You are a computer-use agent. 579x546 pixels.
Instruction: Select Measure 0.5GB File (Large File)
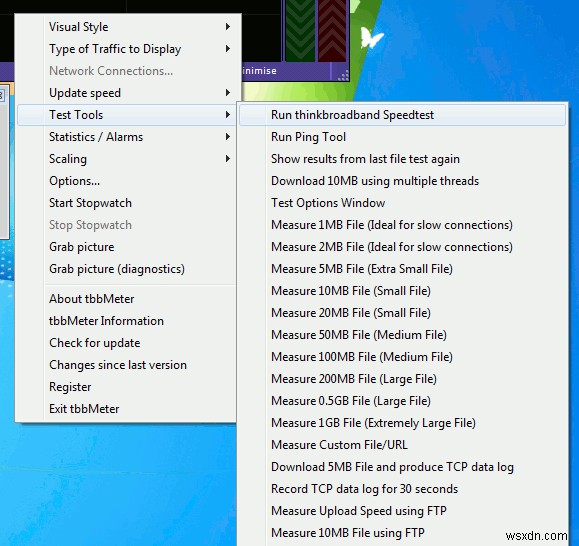[x=402, y=401]
